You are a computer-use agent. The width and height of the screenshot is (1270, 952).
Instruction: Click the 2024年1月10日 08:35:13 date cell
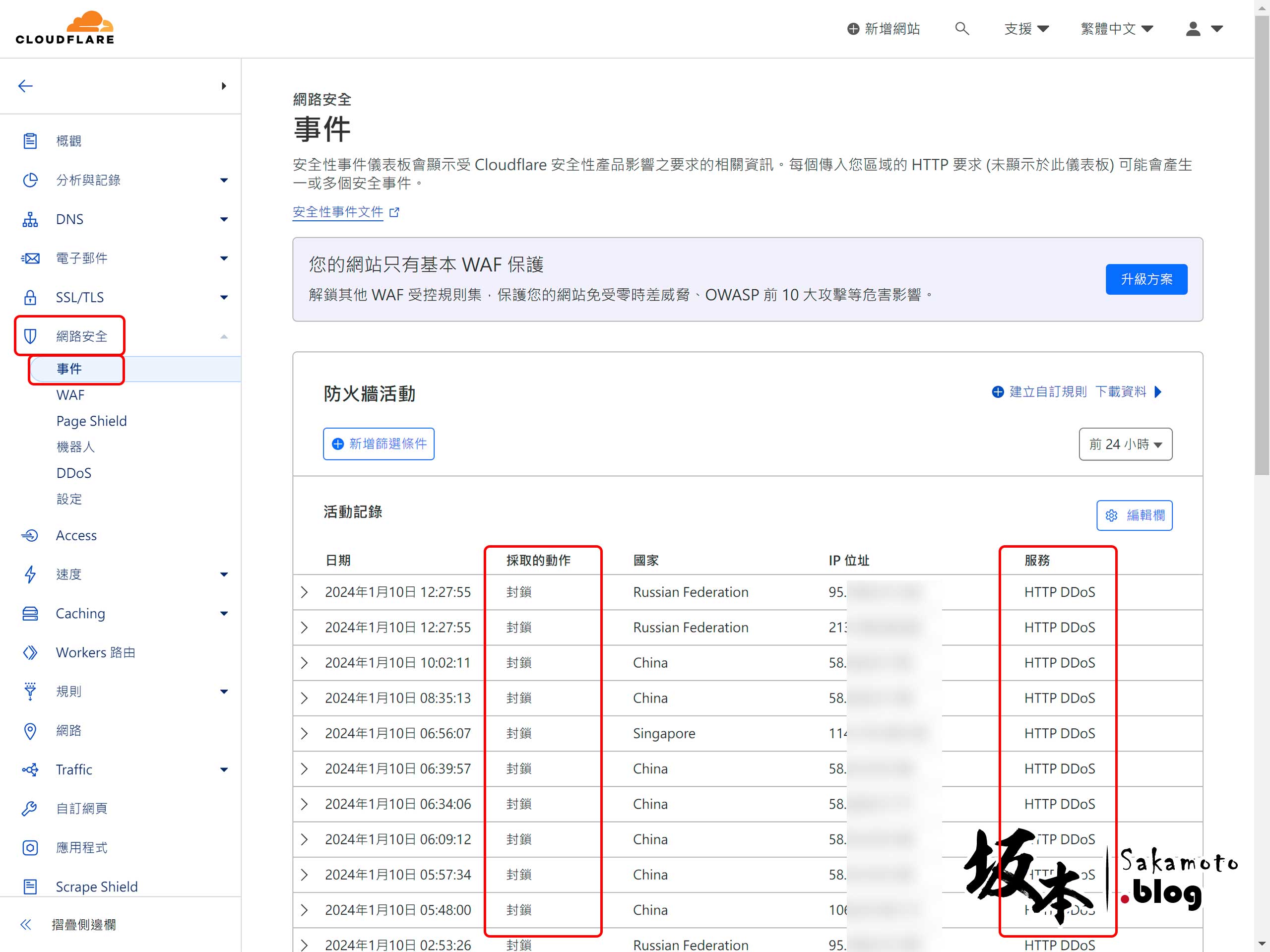pyautogui.click(x=397, y=698)
